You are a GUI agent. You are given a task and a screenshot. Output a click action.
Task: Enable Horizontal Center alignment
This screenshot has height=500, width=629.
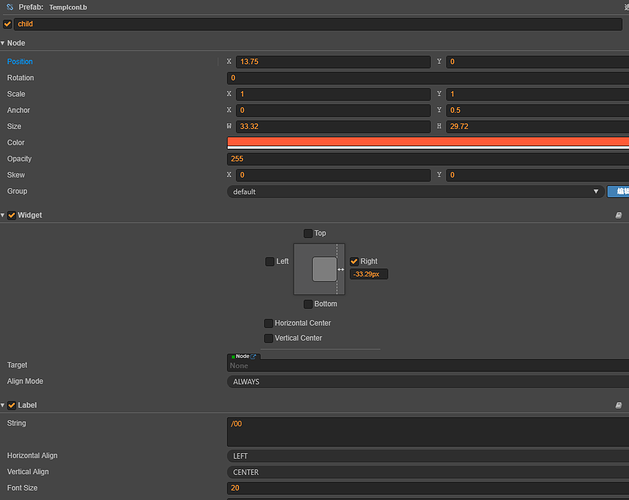click(268, 323)
